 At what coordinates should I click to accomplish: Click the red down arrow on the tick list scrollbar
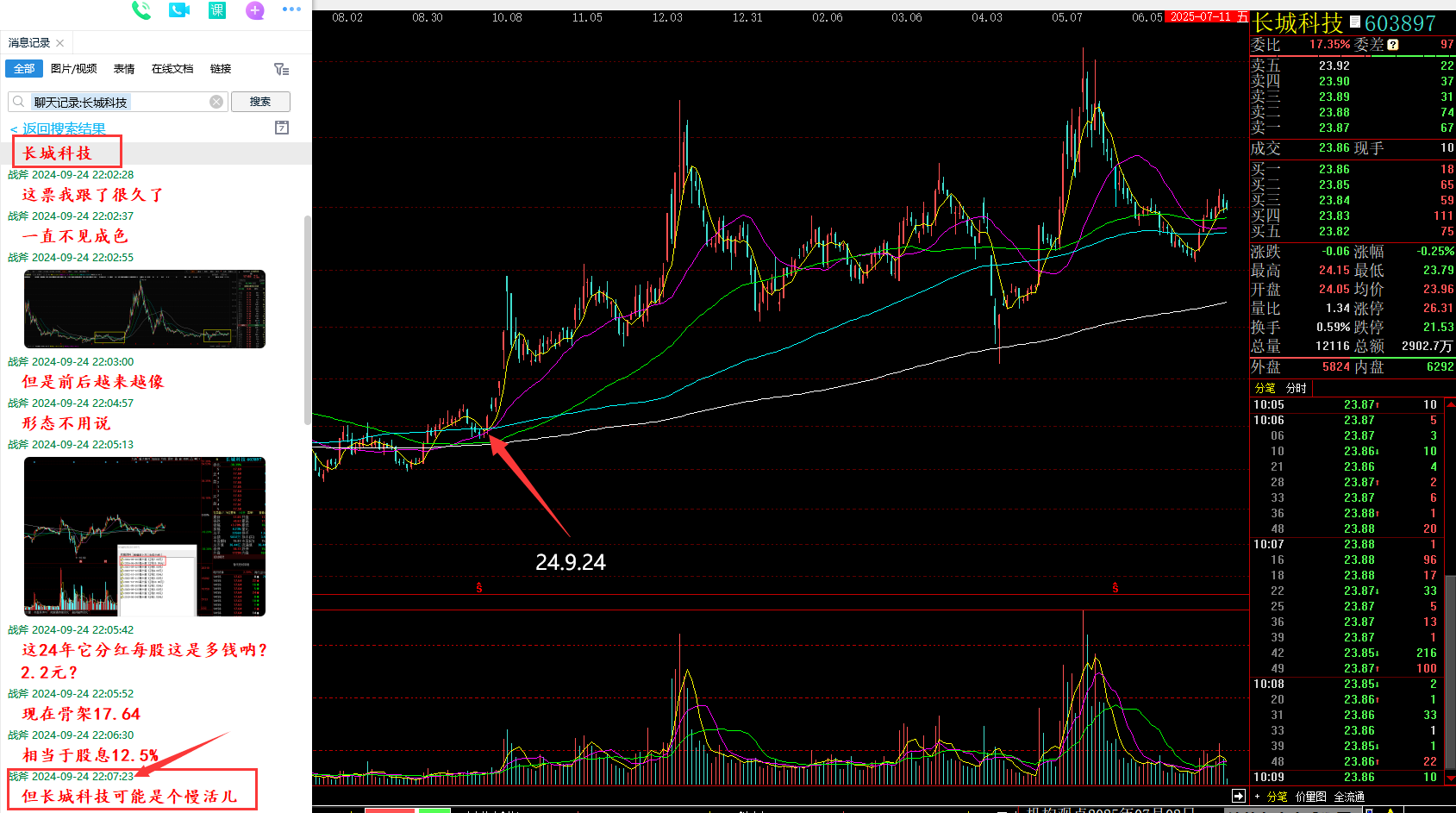[1450, 778]
